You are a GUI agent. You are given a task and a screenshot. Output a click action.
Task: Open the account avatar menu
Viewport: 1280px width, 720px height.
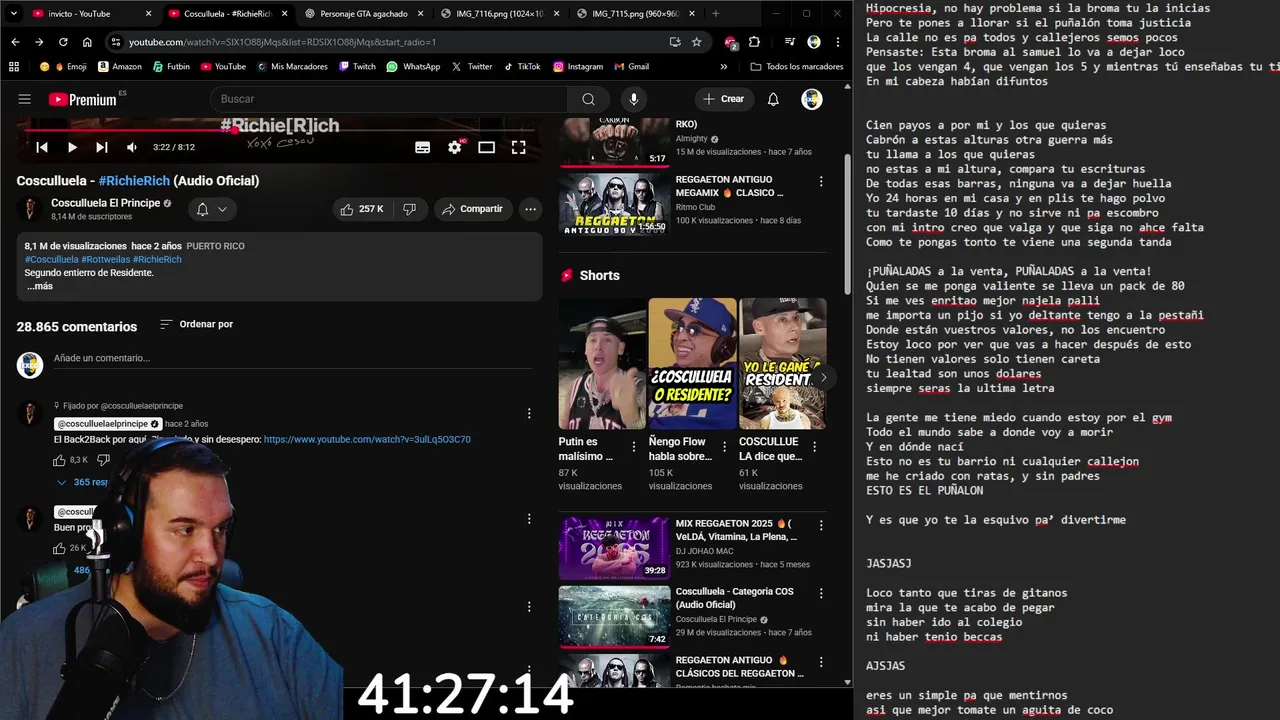[812, 99]
